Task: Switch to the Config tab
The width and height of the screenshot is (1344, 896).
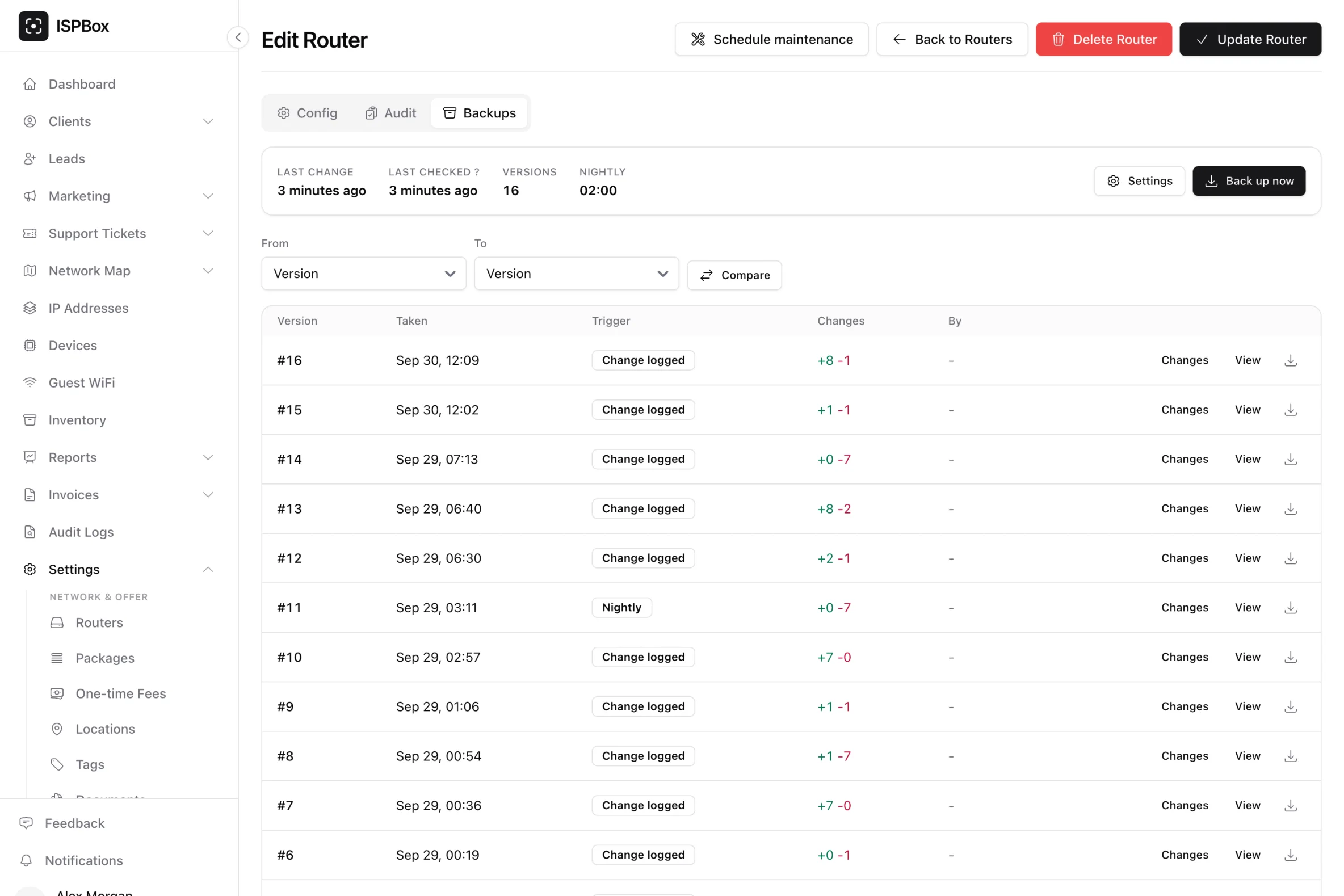Action: tap(308, 113)
